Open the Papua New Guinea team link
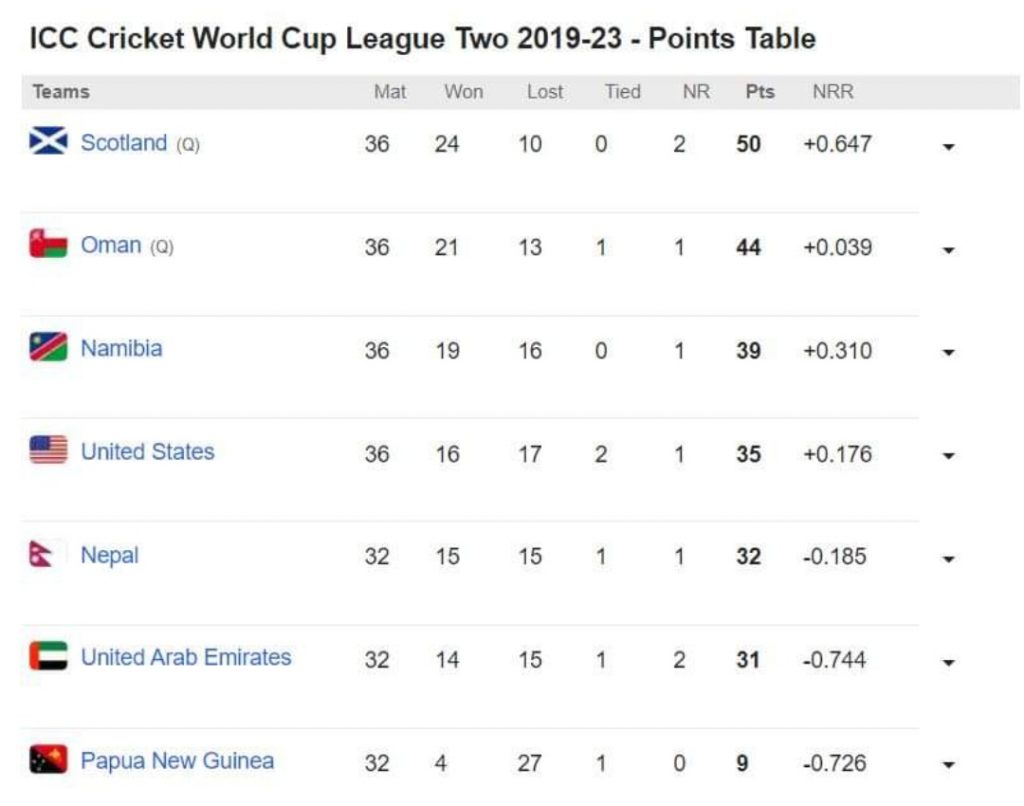Screen dimensions: 1024x806 (x=177, y=761)
